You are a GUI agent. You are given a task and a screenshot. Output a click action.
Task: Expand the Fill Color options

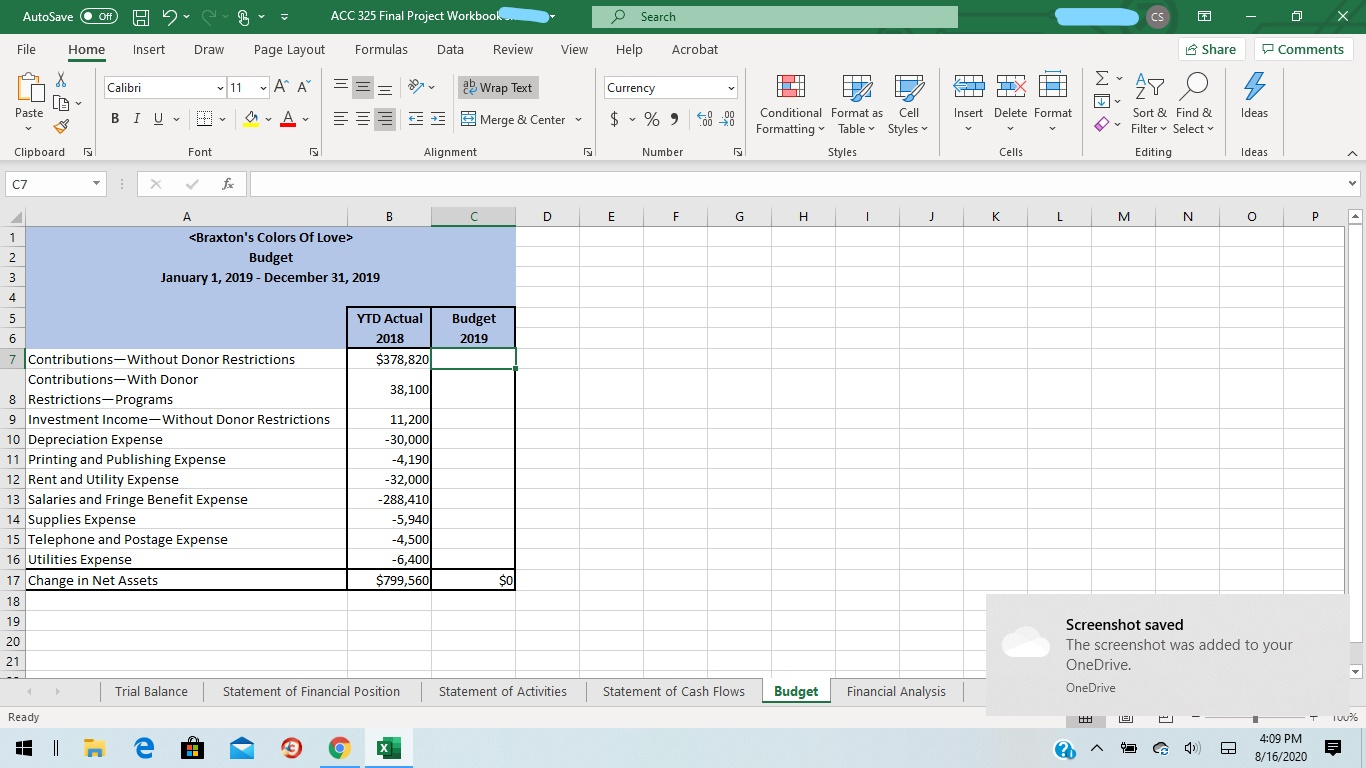(266, 120)
